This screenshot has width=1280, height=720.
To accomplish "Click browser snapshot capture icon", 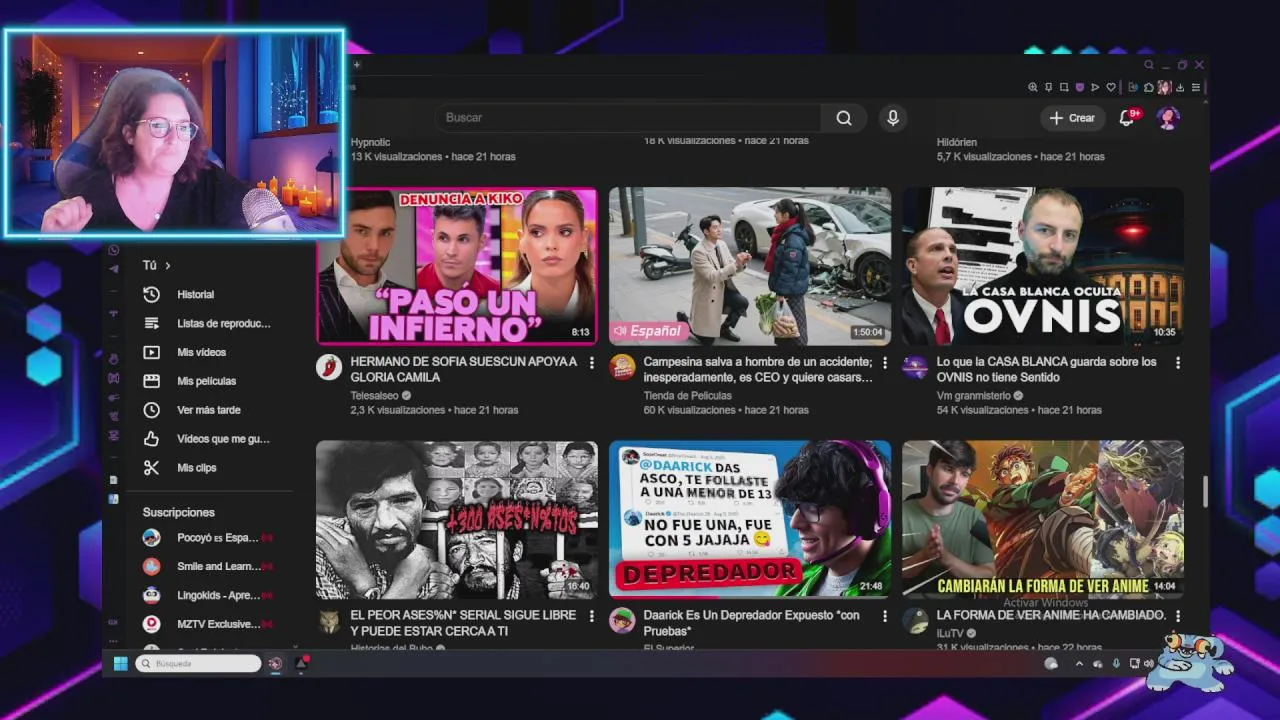I will click(1064, 88).
